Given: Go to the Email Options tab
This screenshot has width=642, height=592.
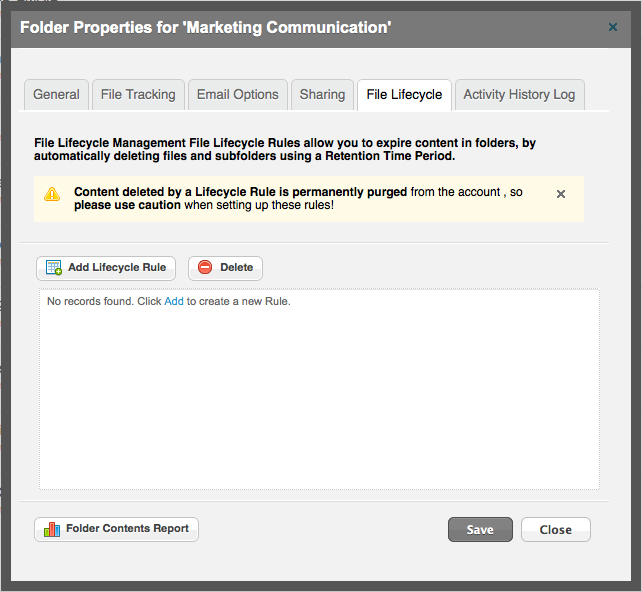Looking at the screenshot, I should click(237, 95).
